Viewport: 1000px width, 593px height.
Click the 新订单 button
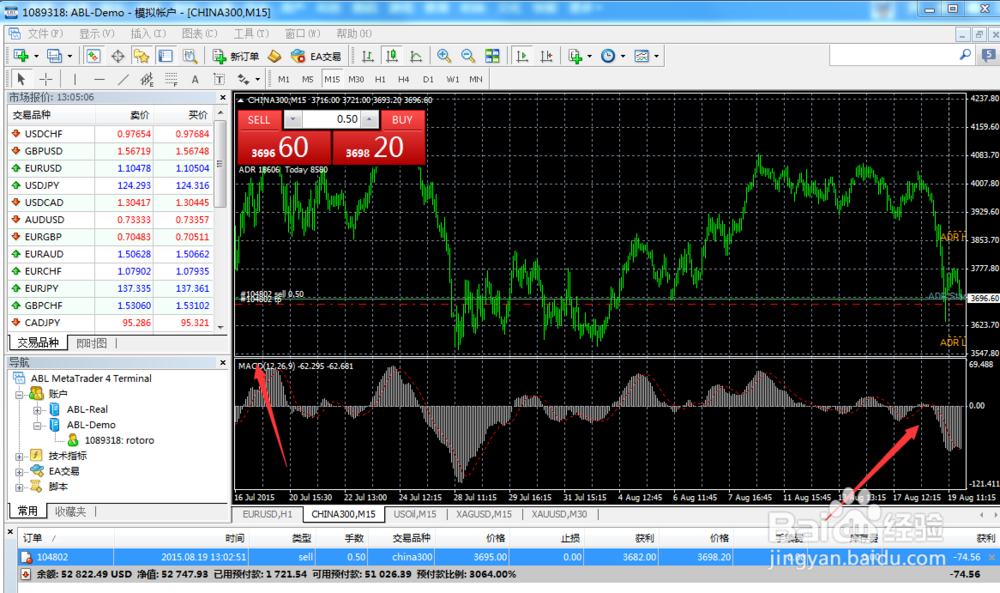[236, 56]
